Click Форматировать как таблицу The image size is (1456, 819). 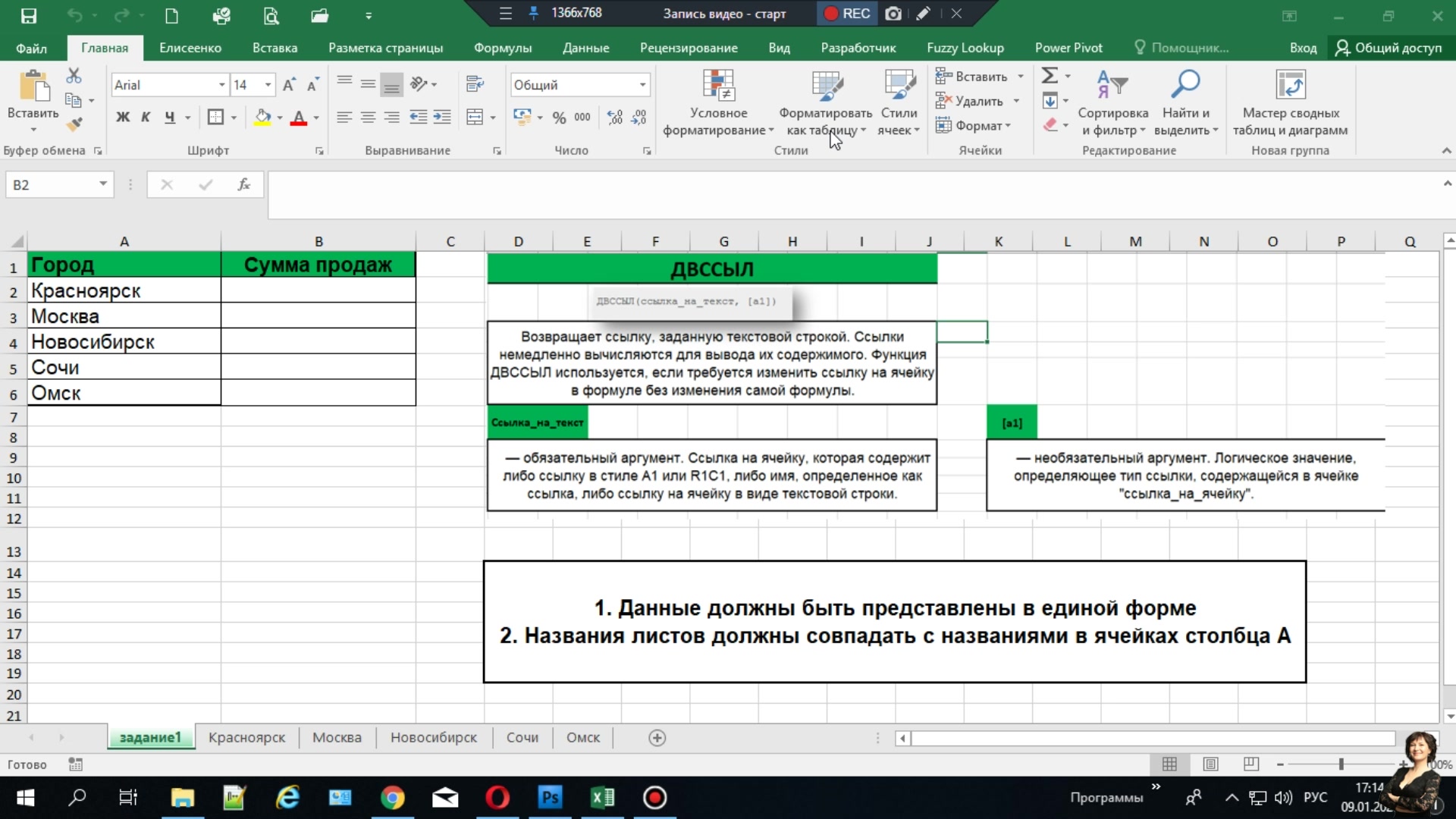pos(826,102)
